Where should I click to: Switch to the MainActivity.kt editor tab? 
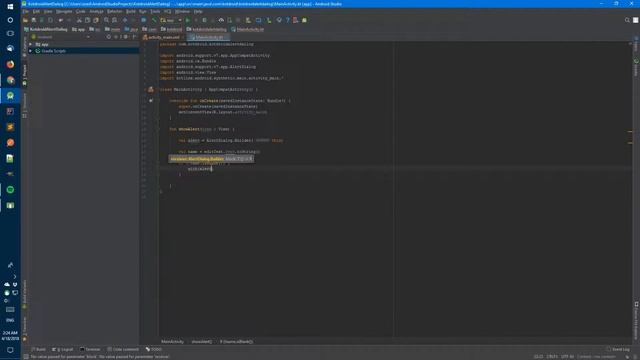click(209, 37)
